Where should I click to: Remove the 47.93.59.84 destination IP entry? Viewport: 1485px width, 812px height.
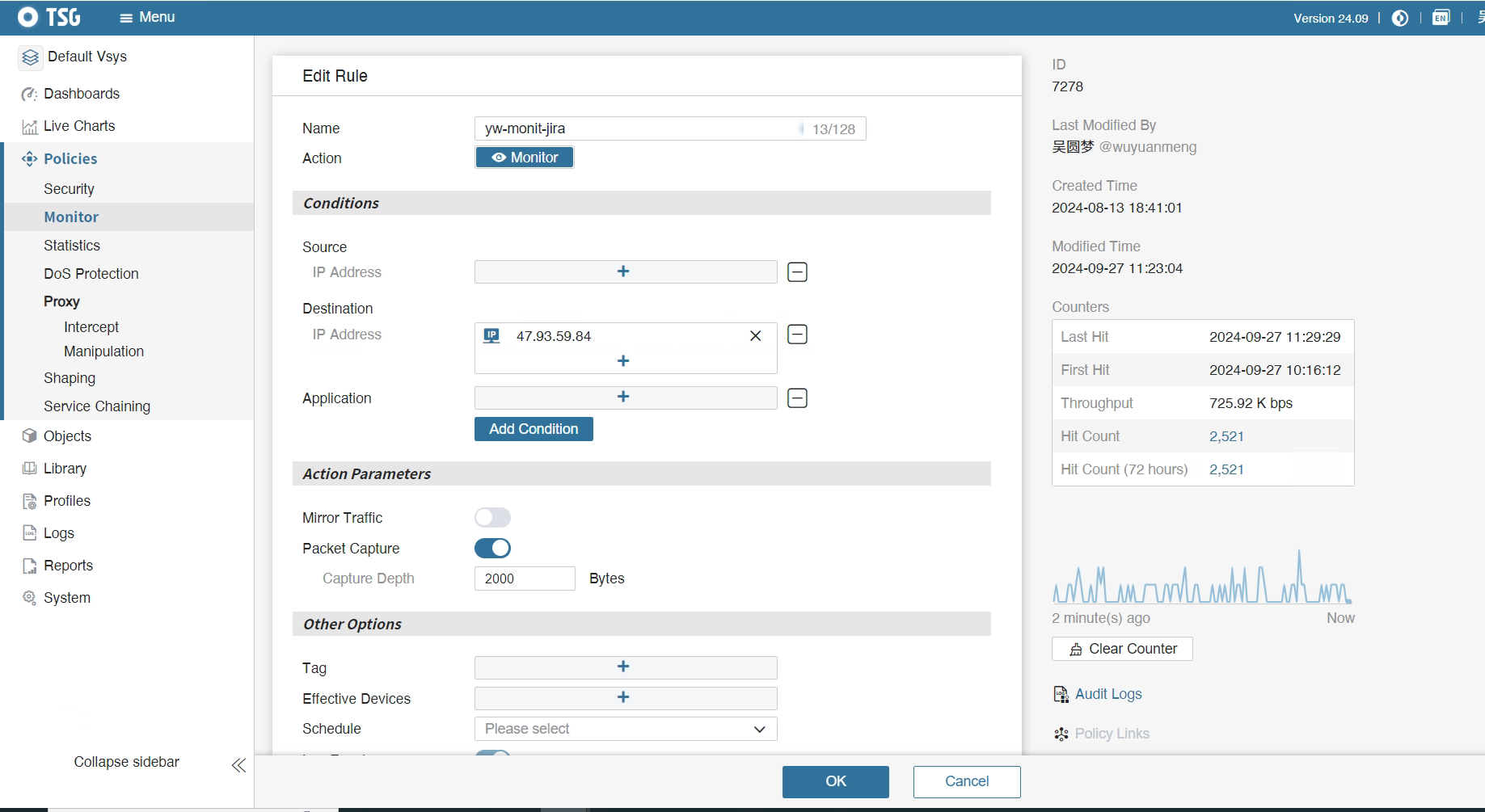click(x=755, y=336)
